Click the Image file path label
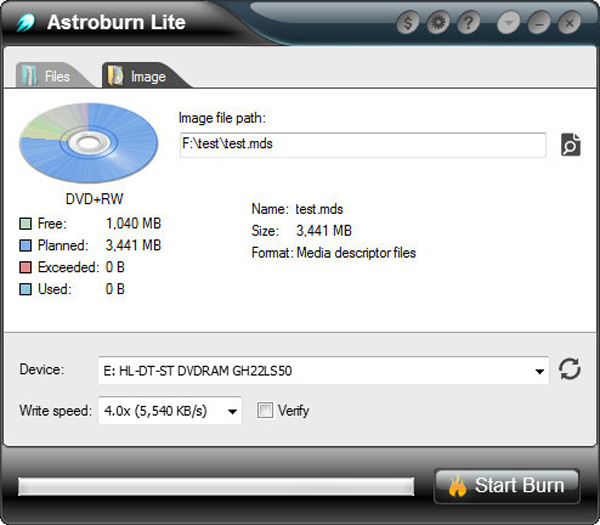Viewport: 600px width, 525px height. point(222,118)
